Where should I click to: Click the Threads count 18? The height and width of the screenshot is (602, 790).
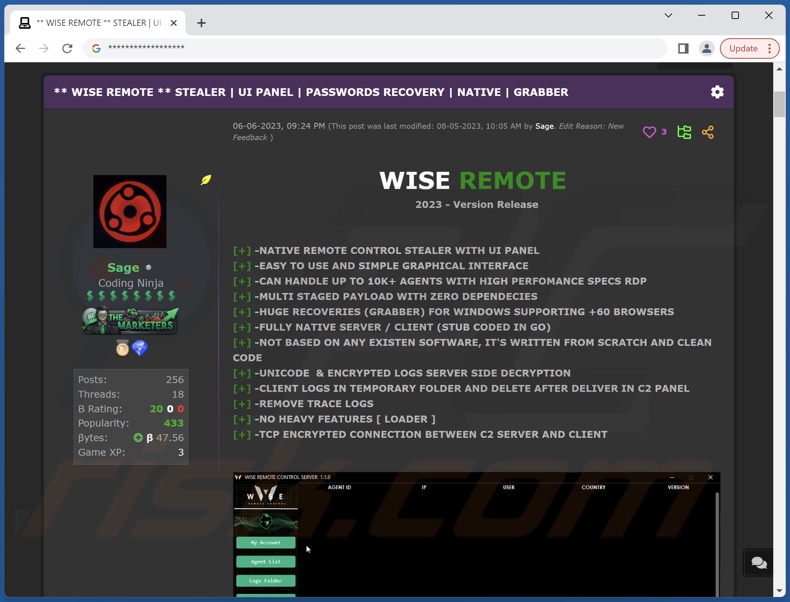(x=178, y=394)
